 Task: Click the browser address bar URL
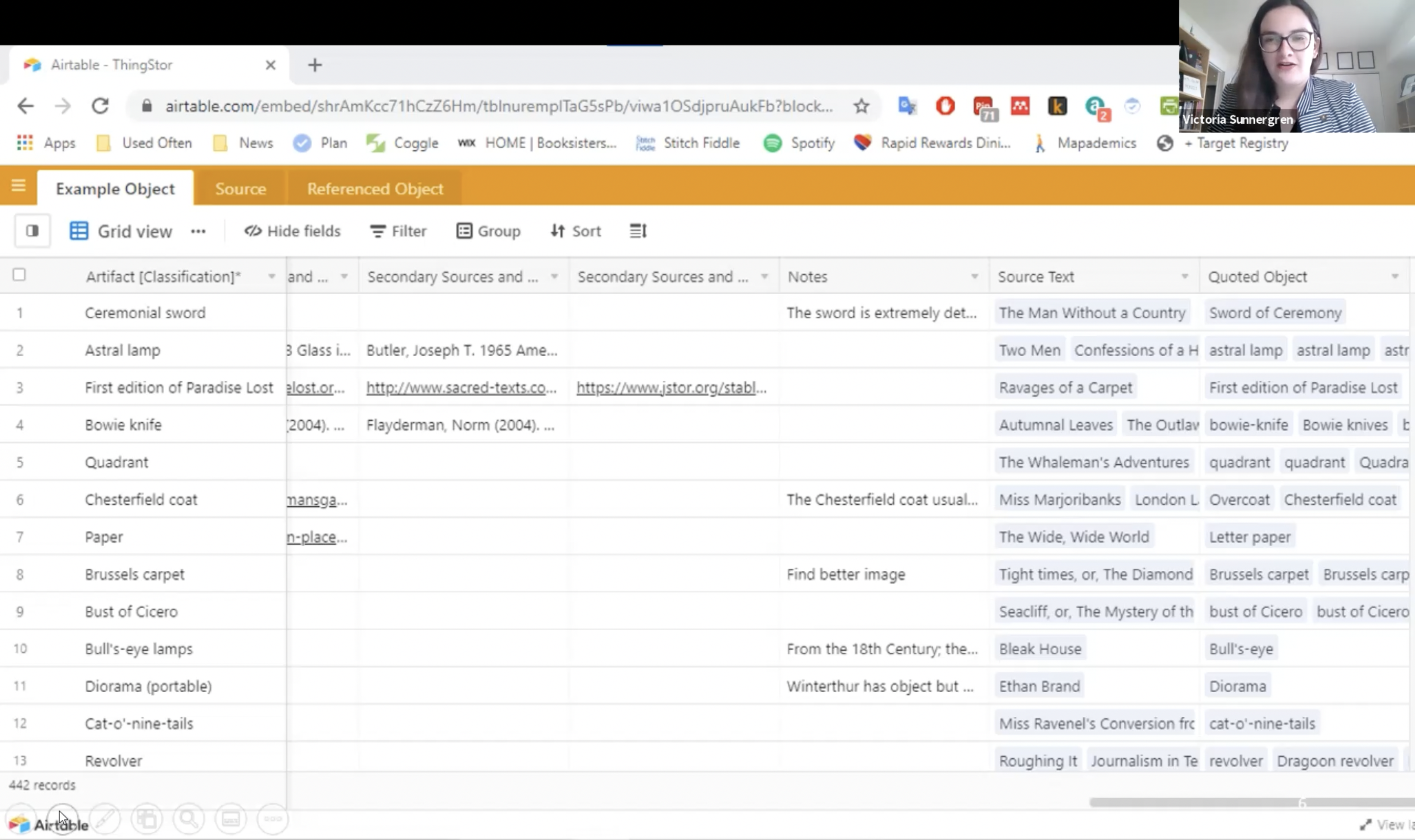pos(498,107)
